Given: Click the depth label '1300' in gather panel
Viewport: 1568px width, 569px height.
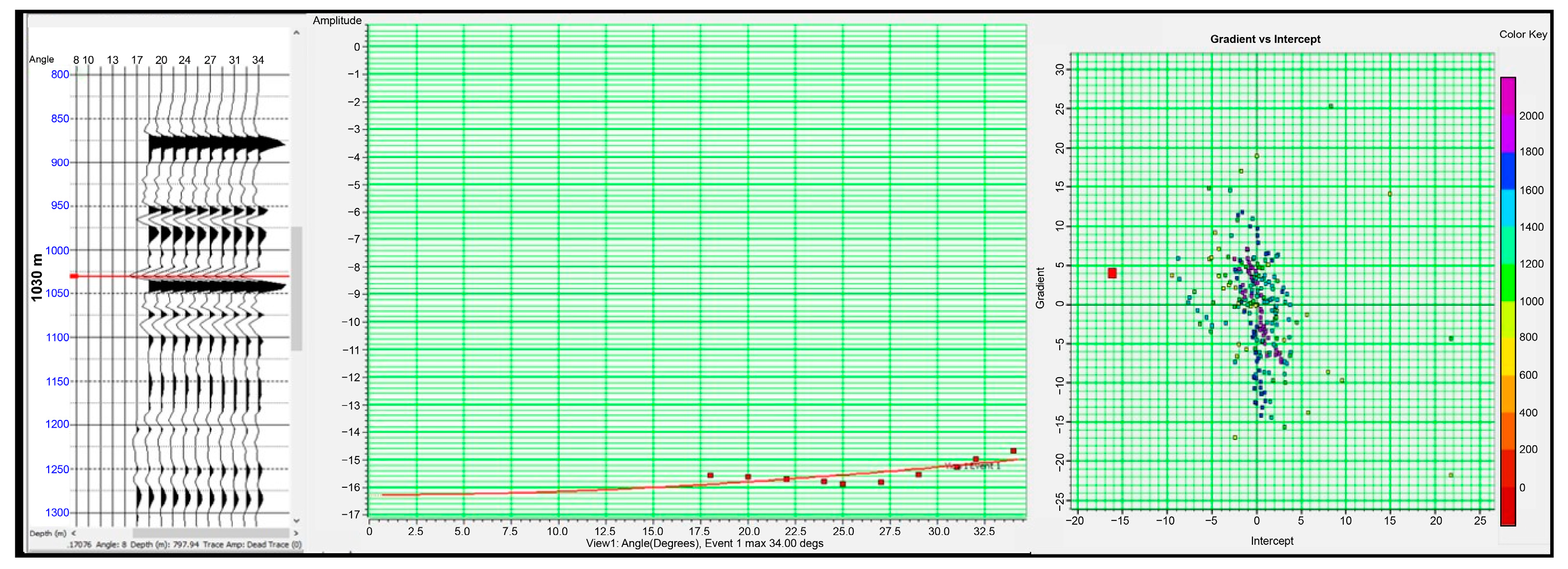Looking at the screenshot, I should click(58, 512).
